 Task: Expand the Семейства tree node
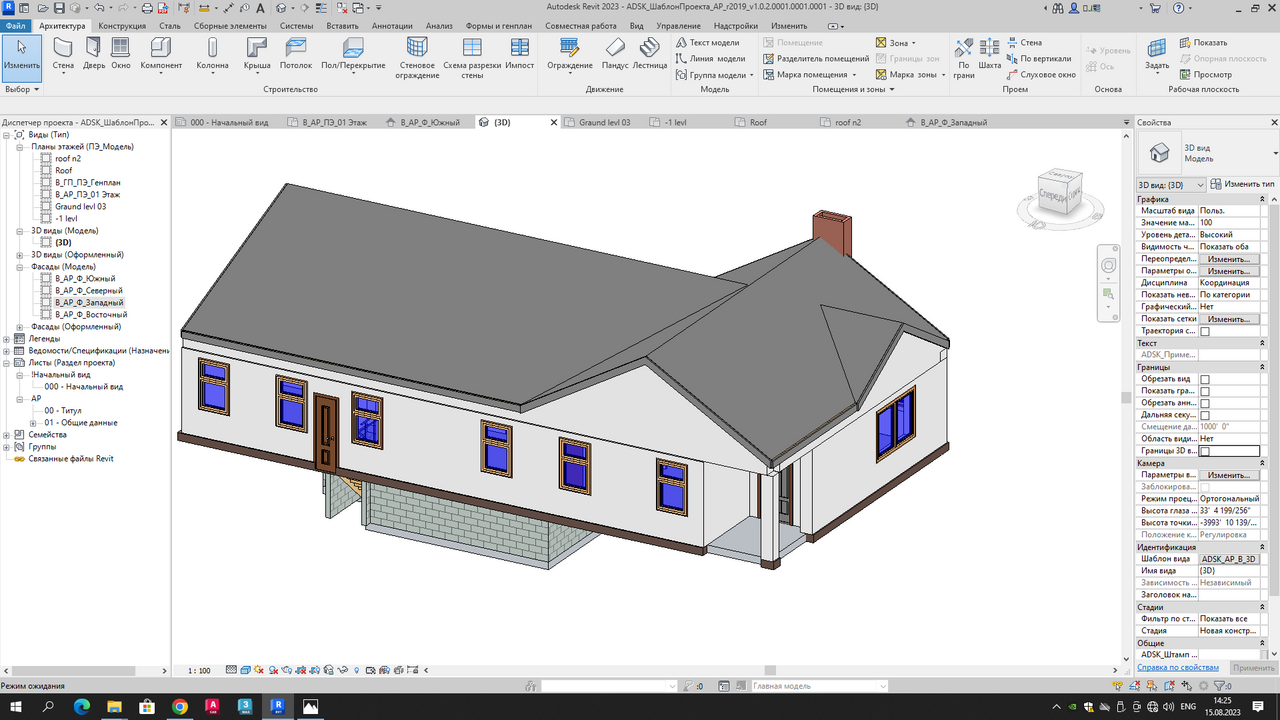(x=7, y=435)
